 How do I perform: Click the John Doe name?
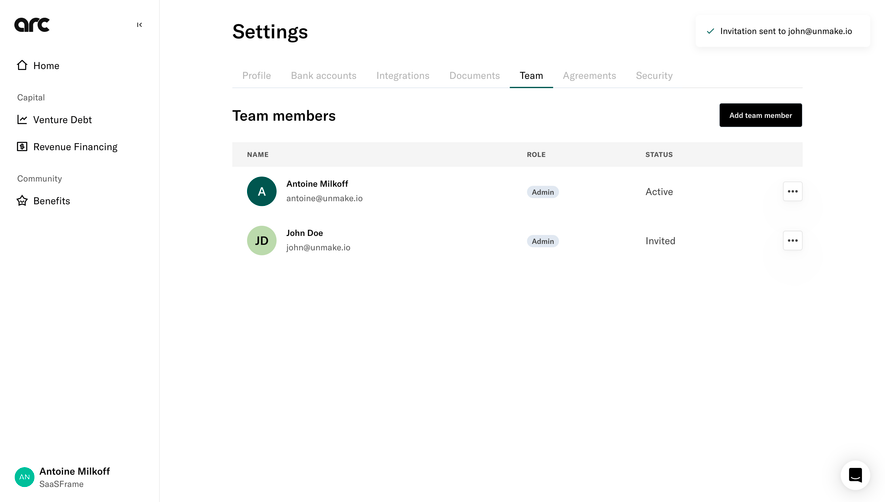coord(305,233)
